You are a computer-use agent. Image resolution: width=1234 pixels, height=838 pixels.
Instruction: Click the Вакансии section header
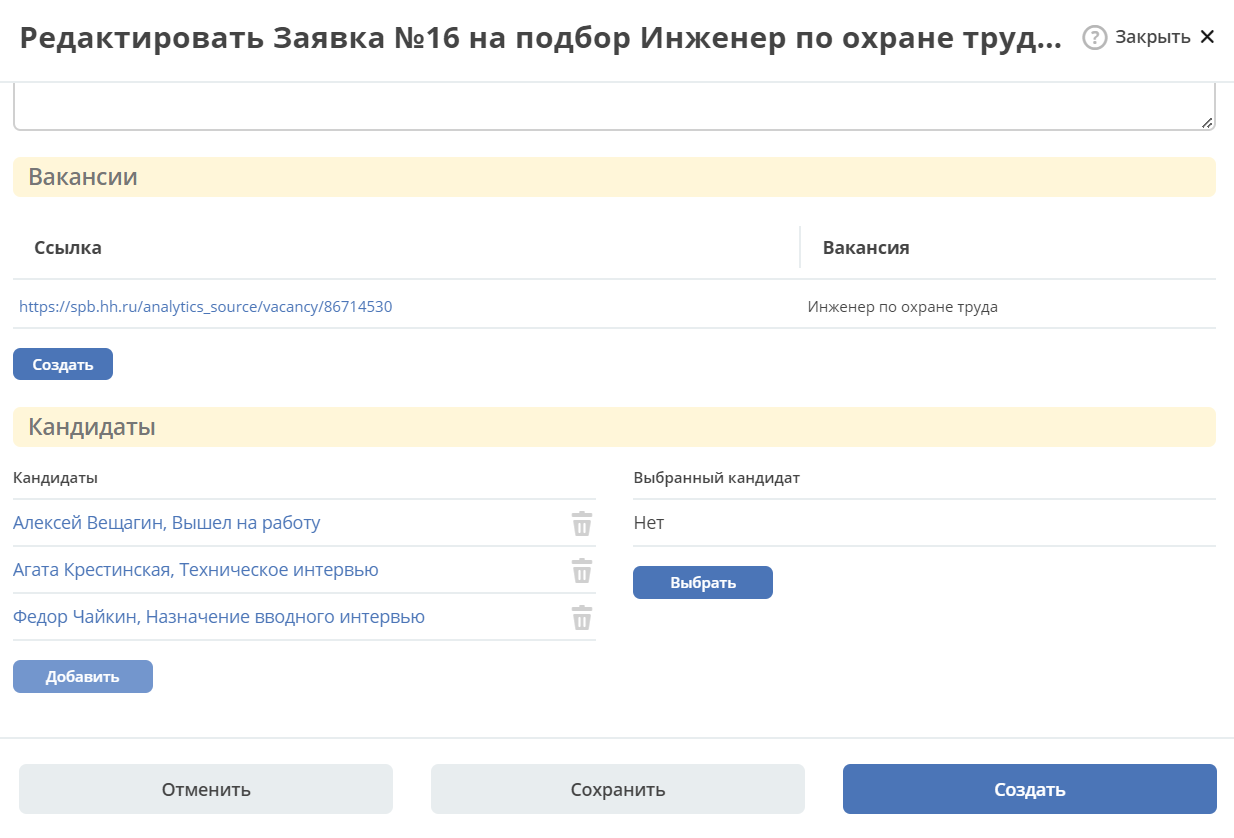pos(614,177)
